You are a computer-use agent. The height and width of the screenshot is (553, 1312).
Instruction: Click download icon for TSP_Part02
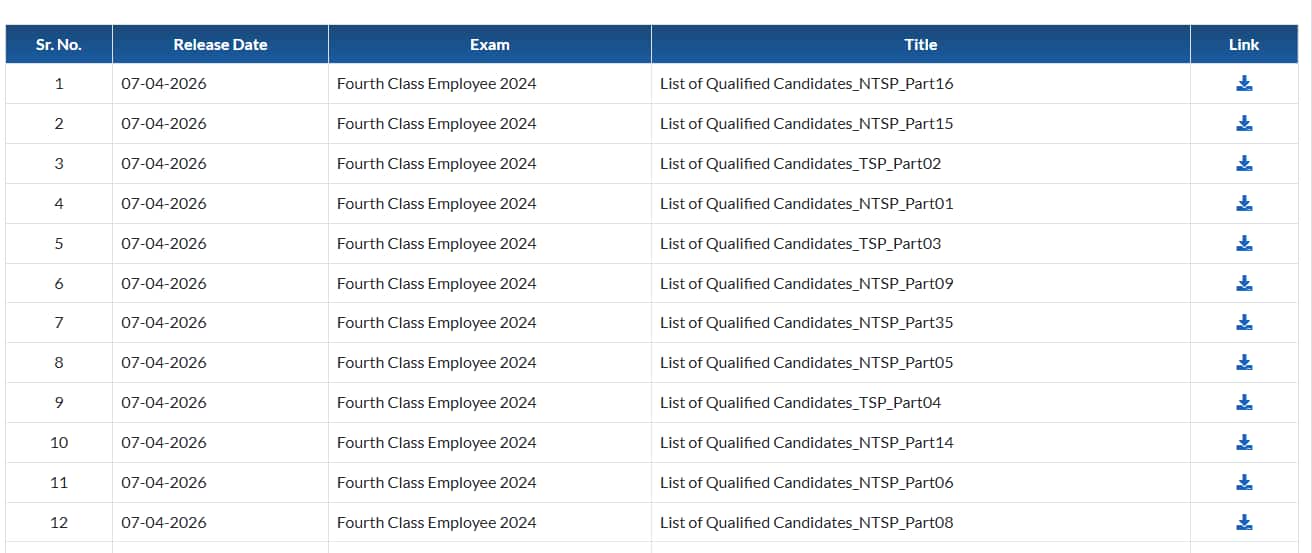point(1244,164)
